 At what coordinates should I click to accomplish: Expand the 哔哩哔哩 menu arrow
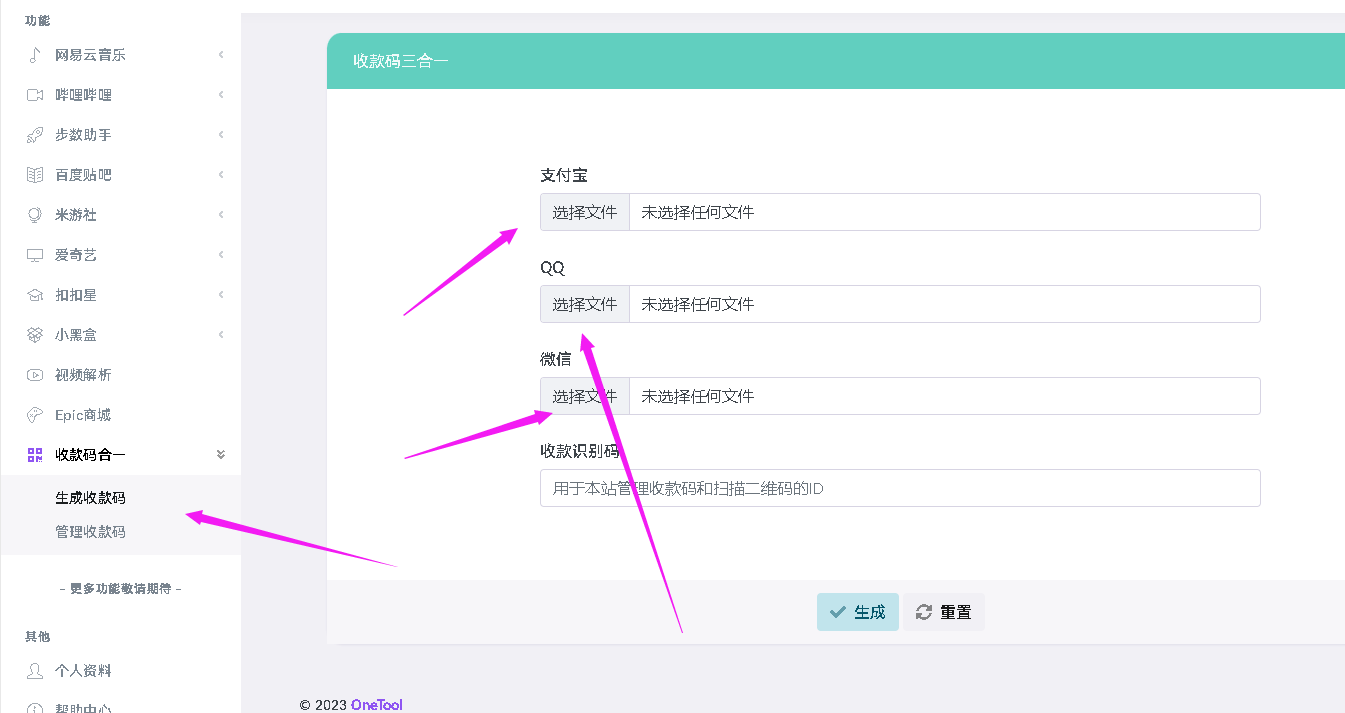pos(221,95)
